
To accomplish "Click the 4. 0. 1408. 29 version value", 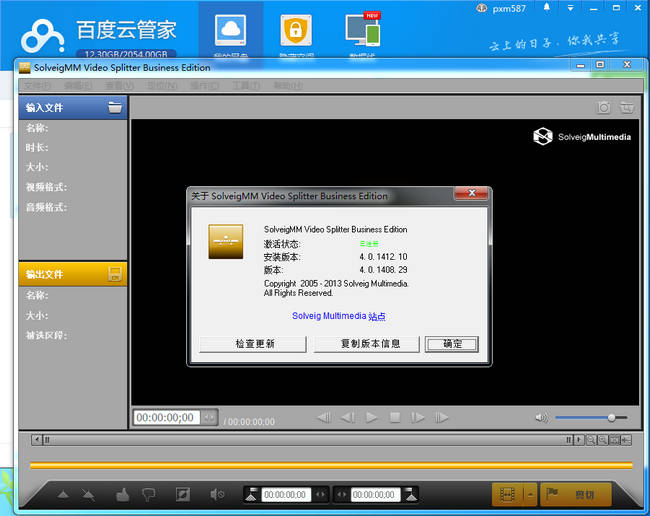I will pyautogui.click(x=383, y=270).
